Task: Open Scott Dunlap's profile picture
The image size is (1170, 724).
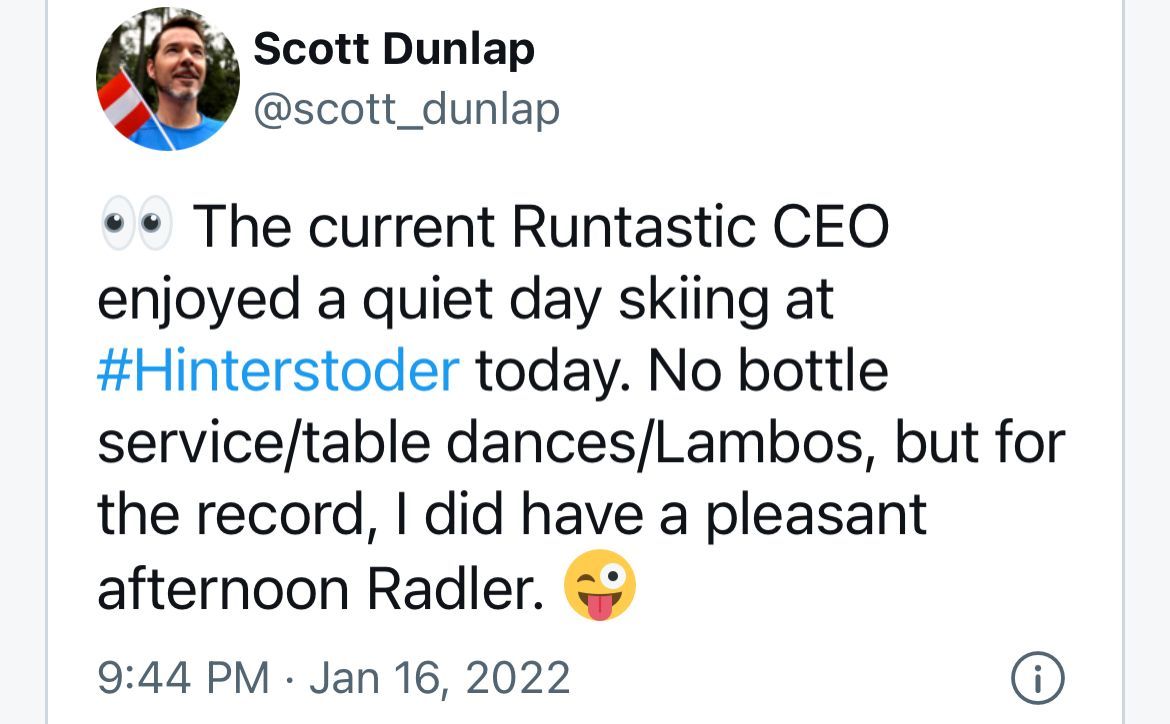Action: (168, 79)
